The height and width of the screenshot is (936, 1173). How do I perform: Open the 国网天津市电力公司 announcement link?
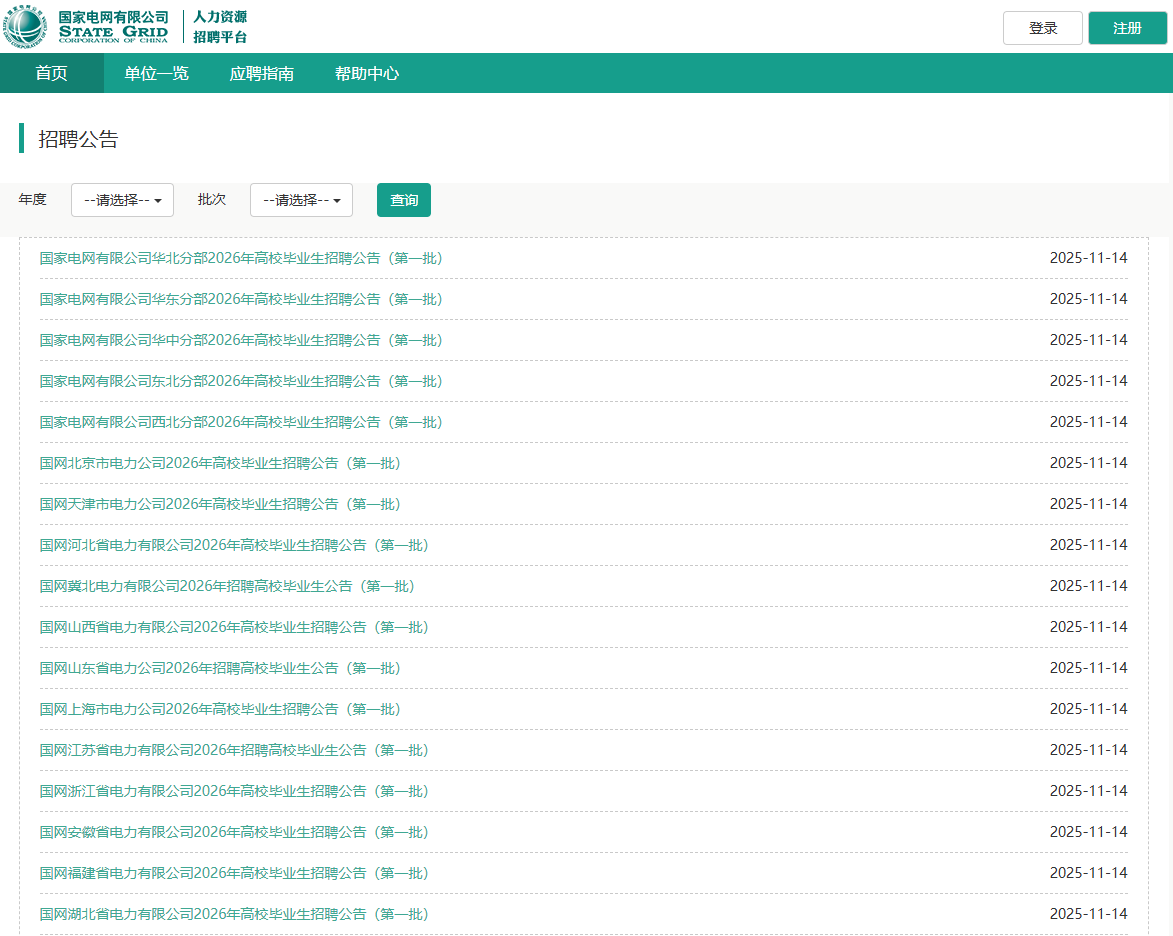[x=220, y=504]
